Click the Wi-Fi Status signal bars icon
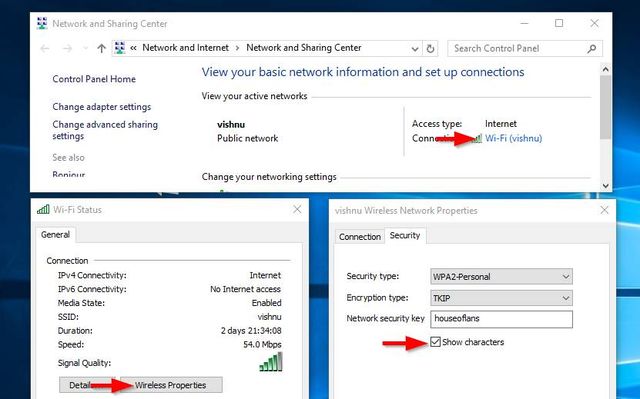The width and height of the screenshot is (640, 399). [43, 210]
